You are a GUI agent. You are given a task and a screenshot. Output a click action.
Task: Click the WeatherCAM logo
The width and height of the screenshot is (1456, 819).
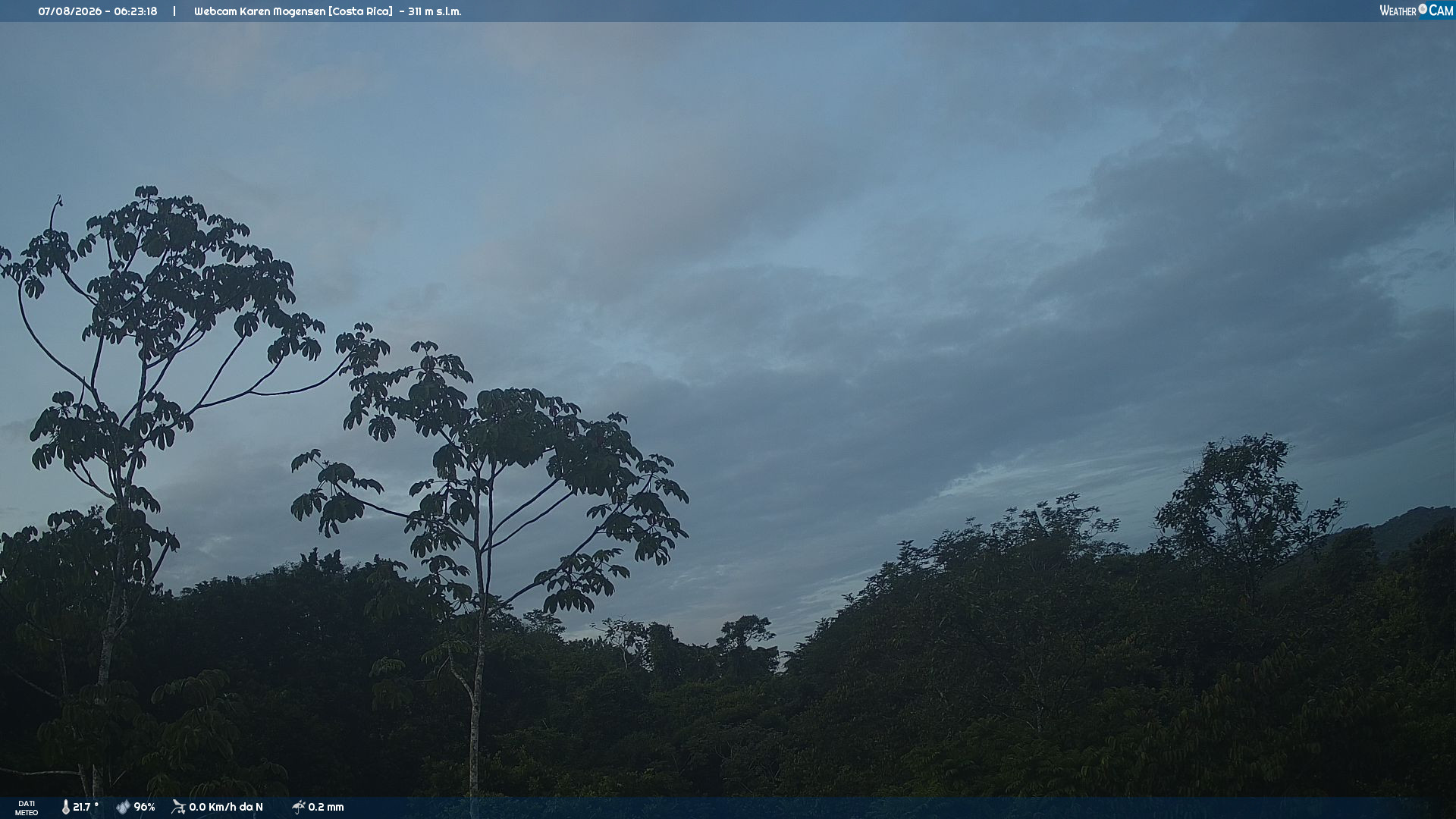1416,11
